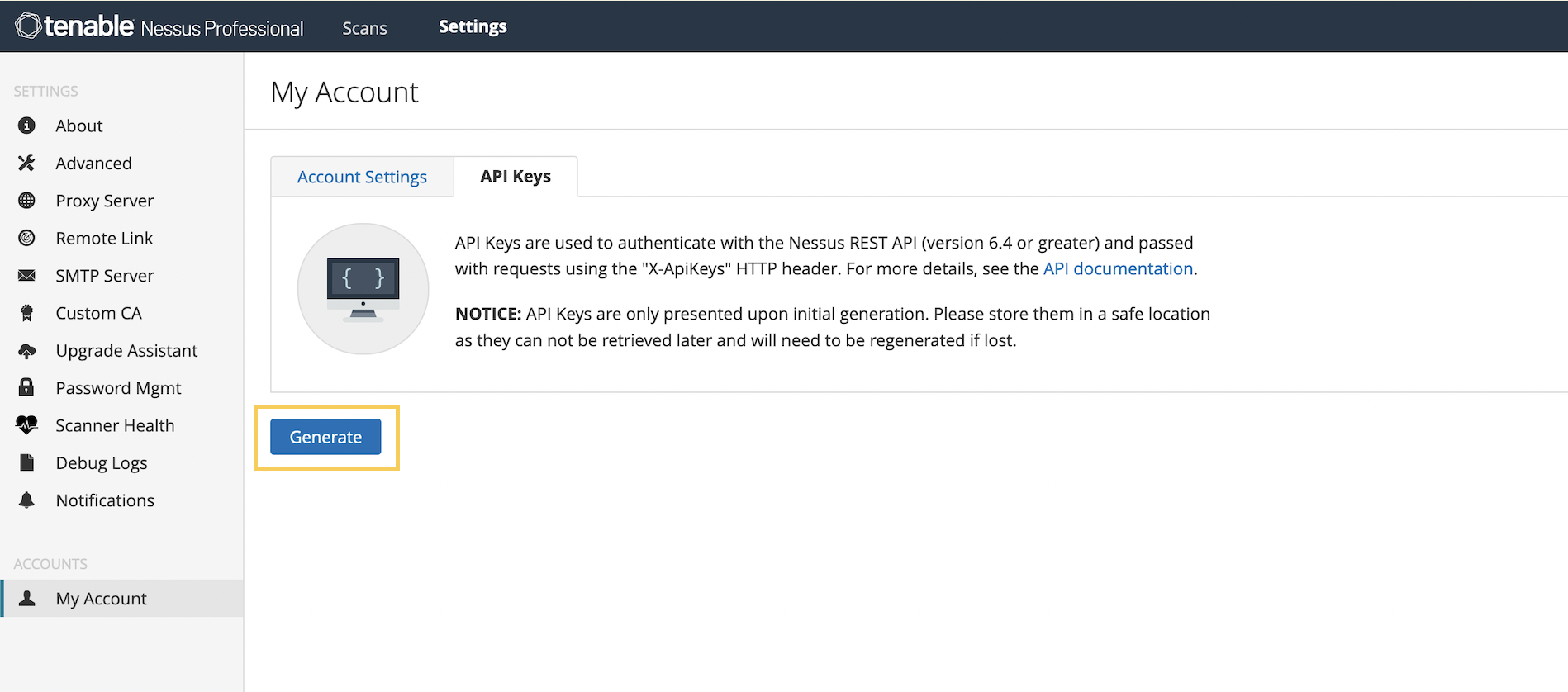Click the My Account person icon

tap(26, 599)
